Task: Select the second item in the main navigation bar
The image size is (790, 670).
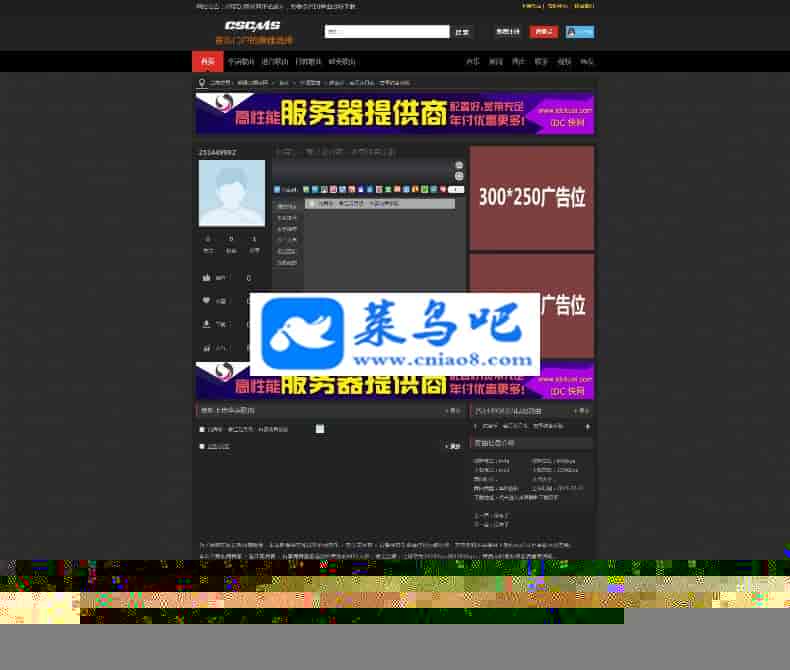Action: click(241, 62)
